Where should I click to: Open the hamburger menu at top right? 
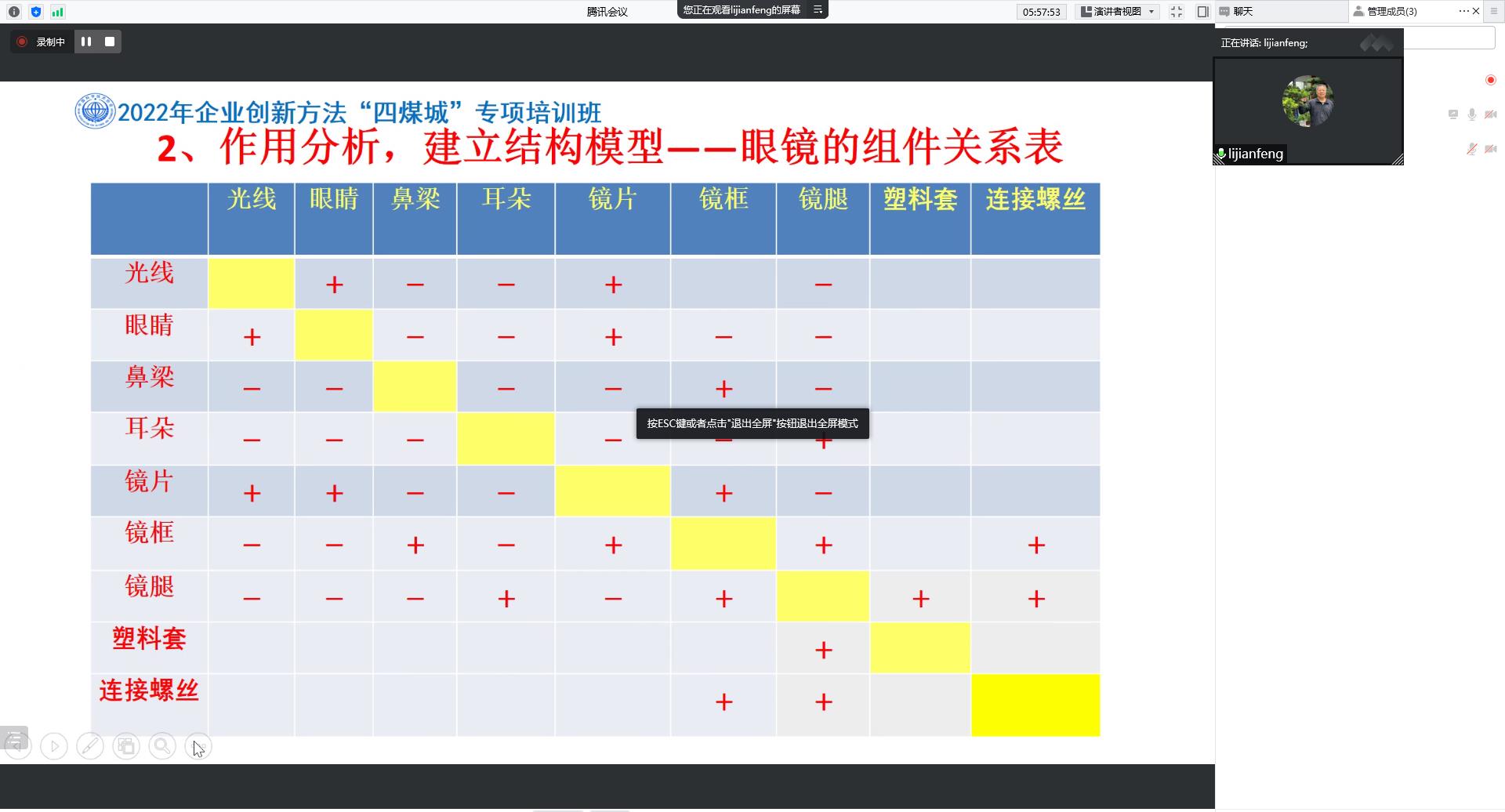tap(1492, 11)
